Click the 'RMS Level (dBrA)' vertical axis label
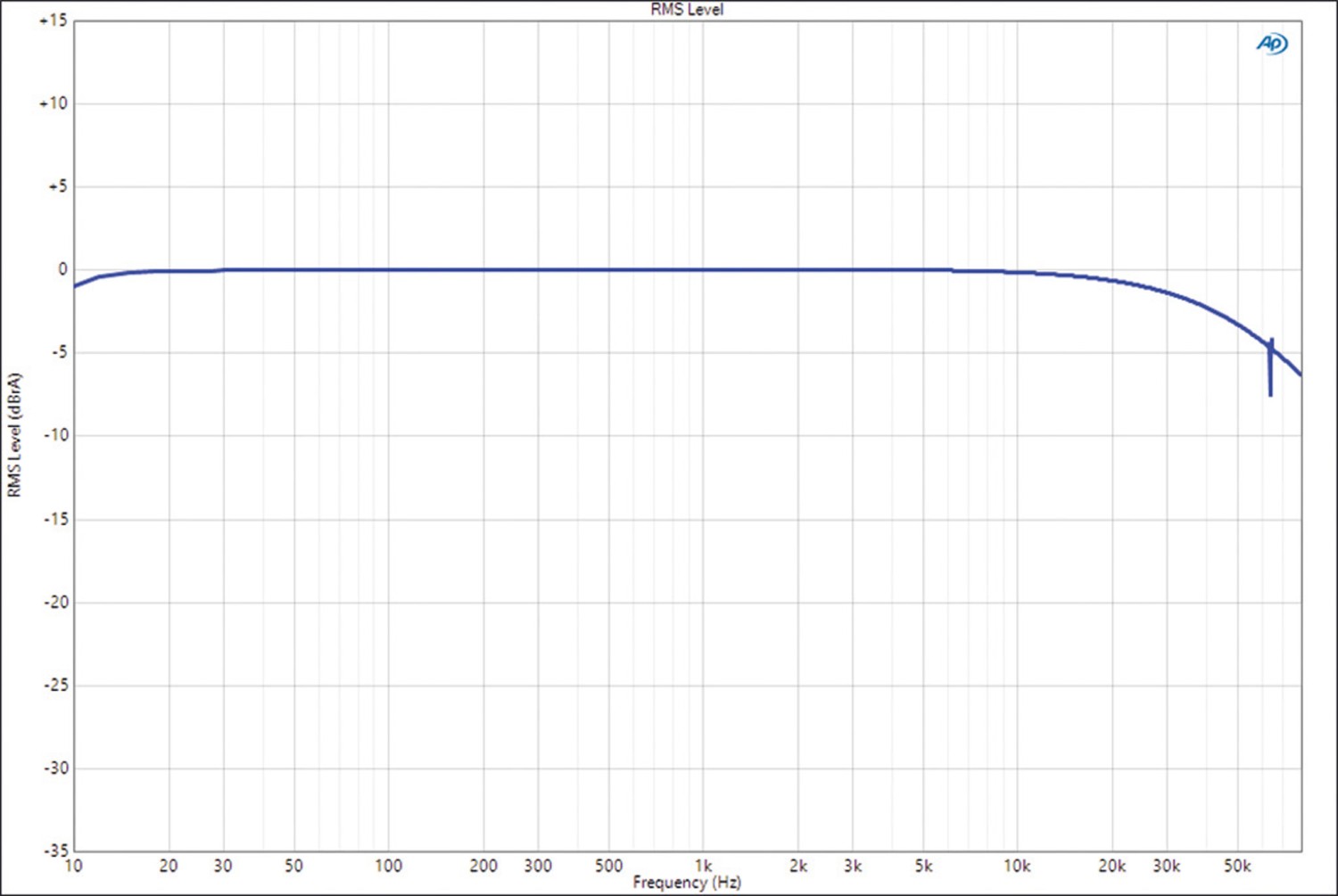Viewport: 1338px width, 896px height. pos(13,436)
